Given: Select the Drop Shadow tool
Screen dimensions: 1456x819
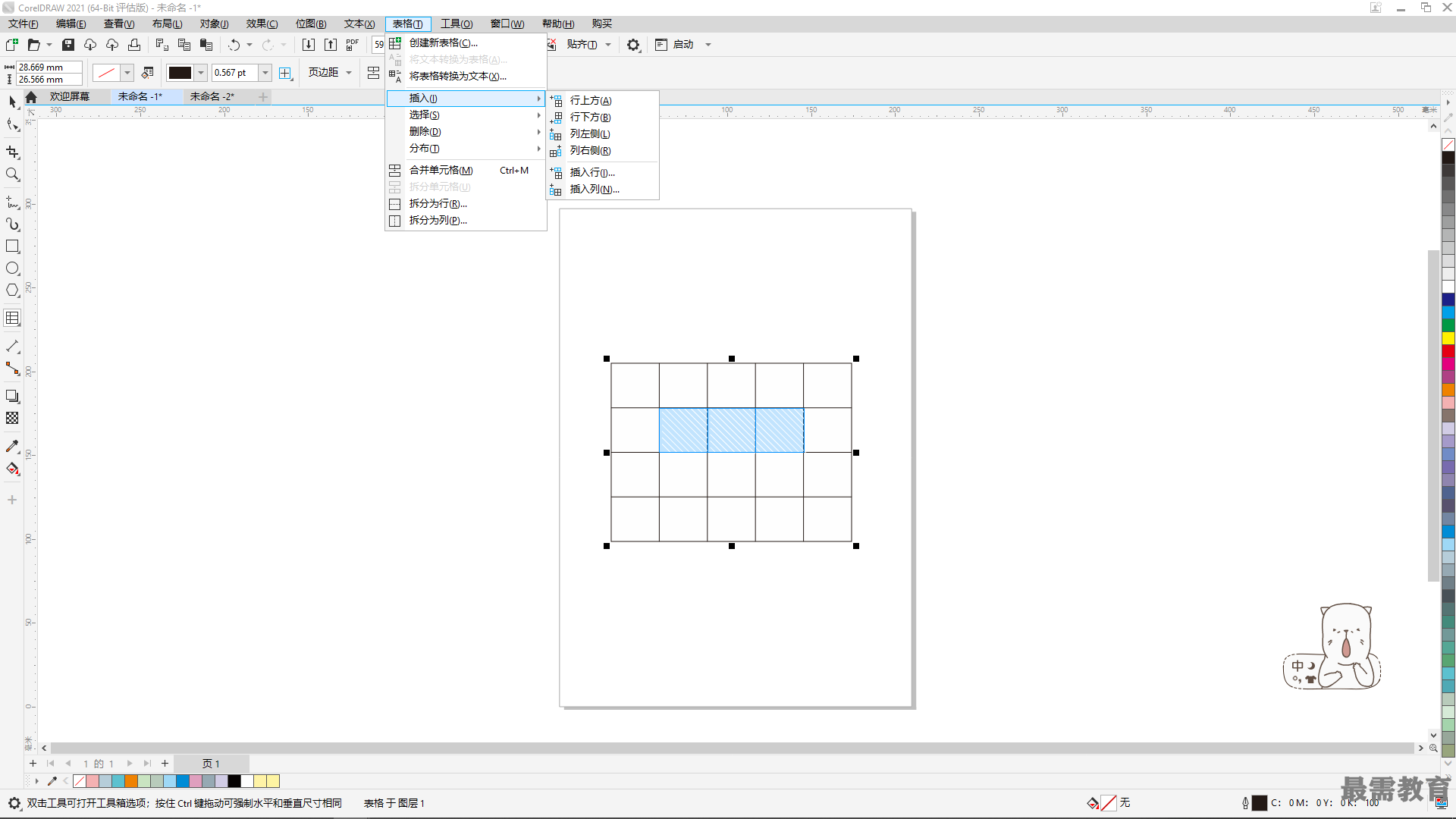Looking at the screenshot, I should [12, 396].
